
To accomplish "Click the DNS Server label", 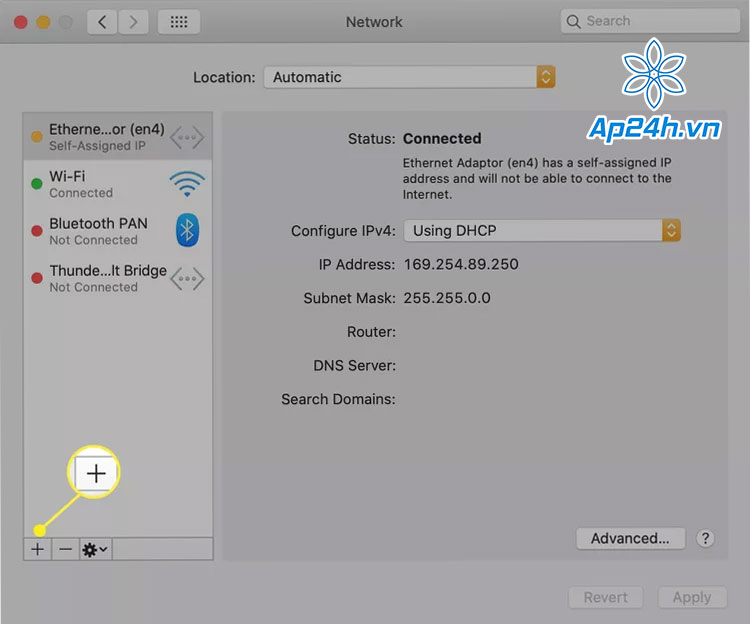I will [354, 366].
